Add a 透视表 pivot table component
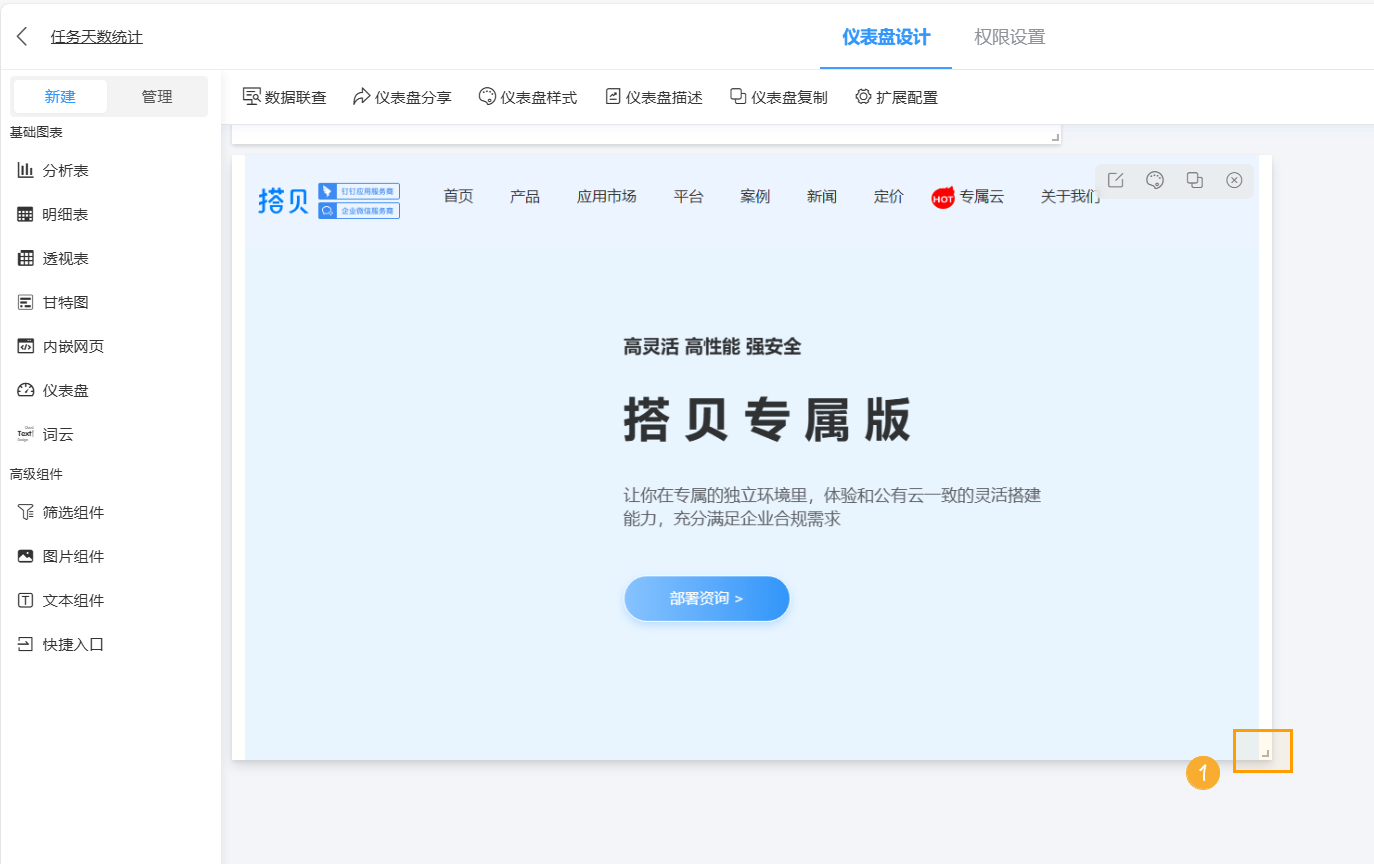This screenshot has height=864, width=1374. (x=61, y=258)
